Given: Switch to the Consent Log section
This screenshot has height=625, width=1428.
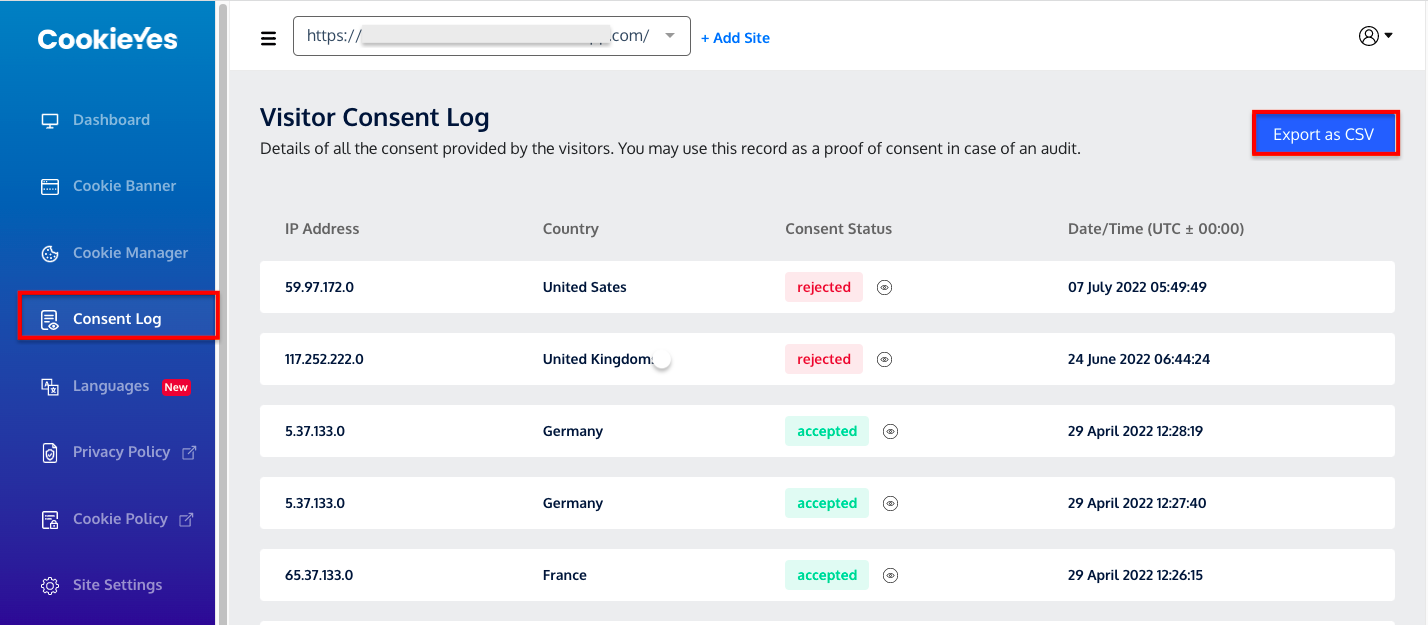Looking at the screenshot, I should 117,319.
